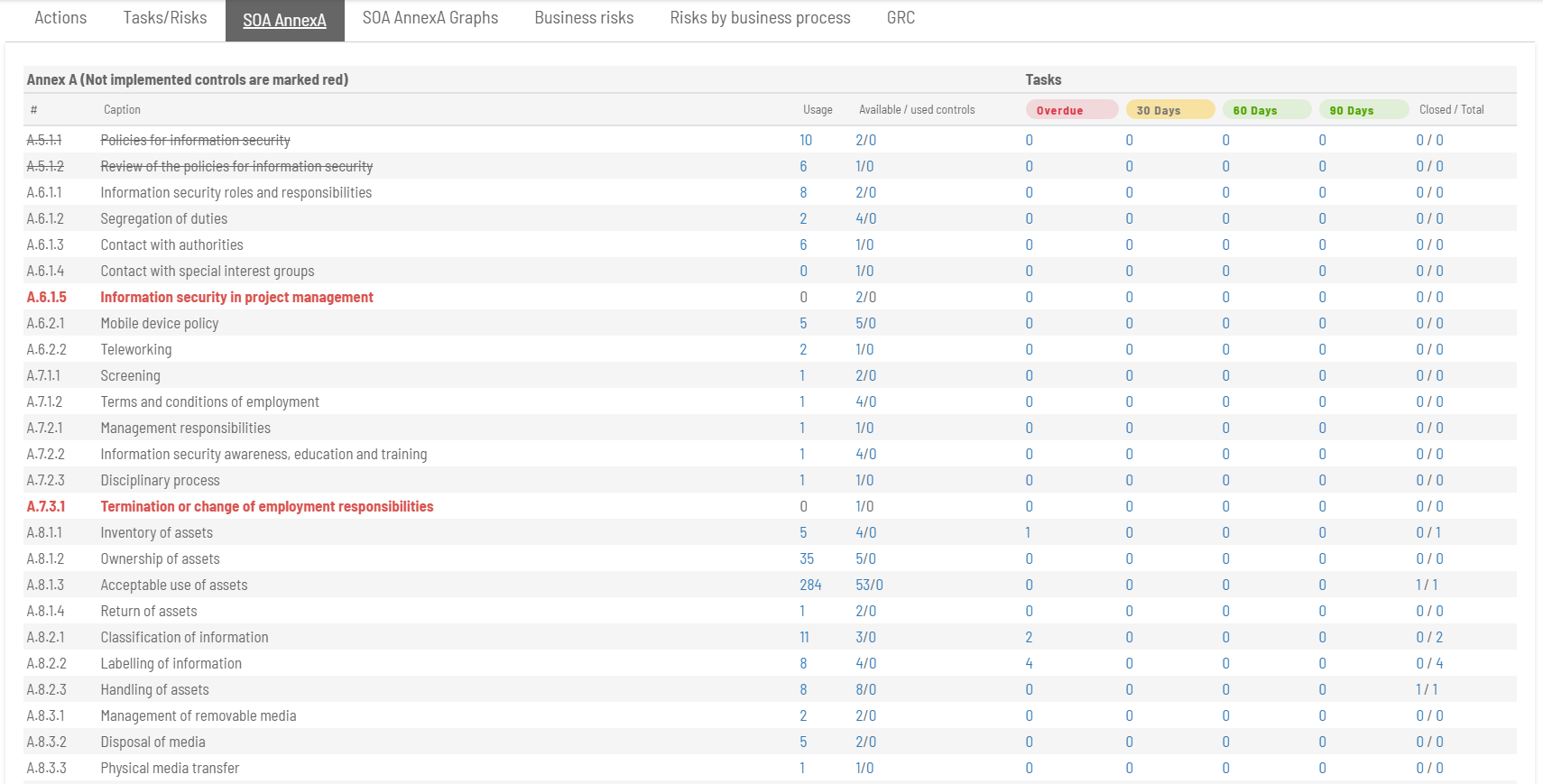The height and width of the screenshot is (784, 1543).
Task: Click overdue count 2 for Classification of information
Action: click(1029, 638)
